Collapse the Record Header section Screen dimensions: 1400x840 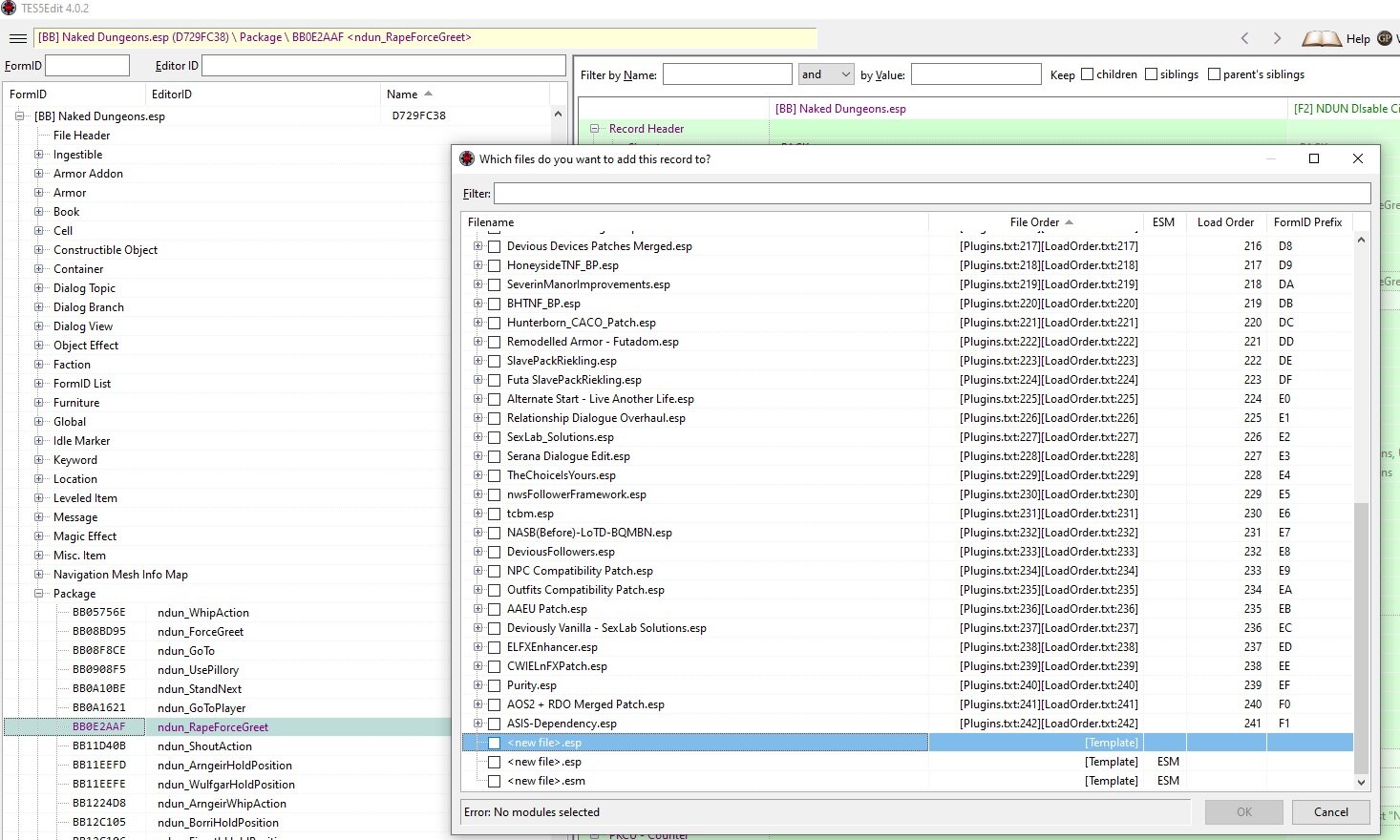[594, 129]
